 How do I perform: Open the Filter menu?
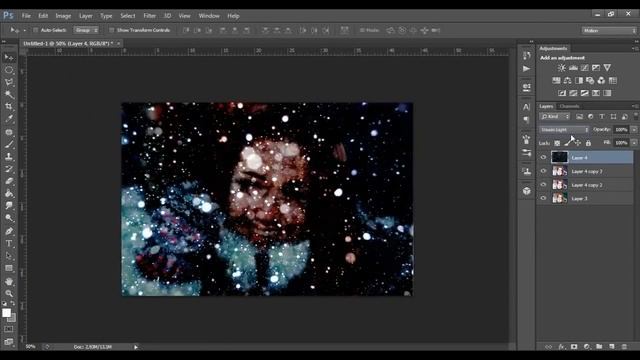coord(149,16)
